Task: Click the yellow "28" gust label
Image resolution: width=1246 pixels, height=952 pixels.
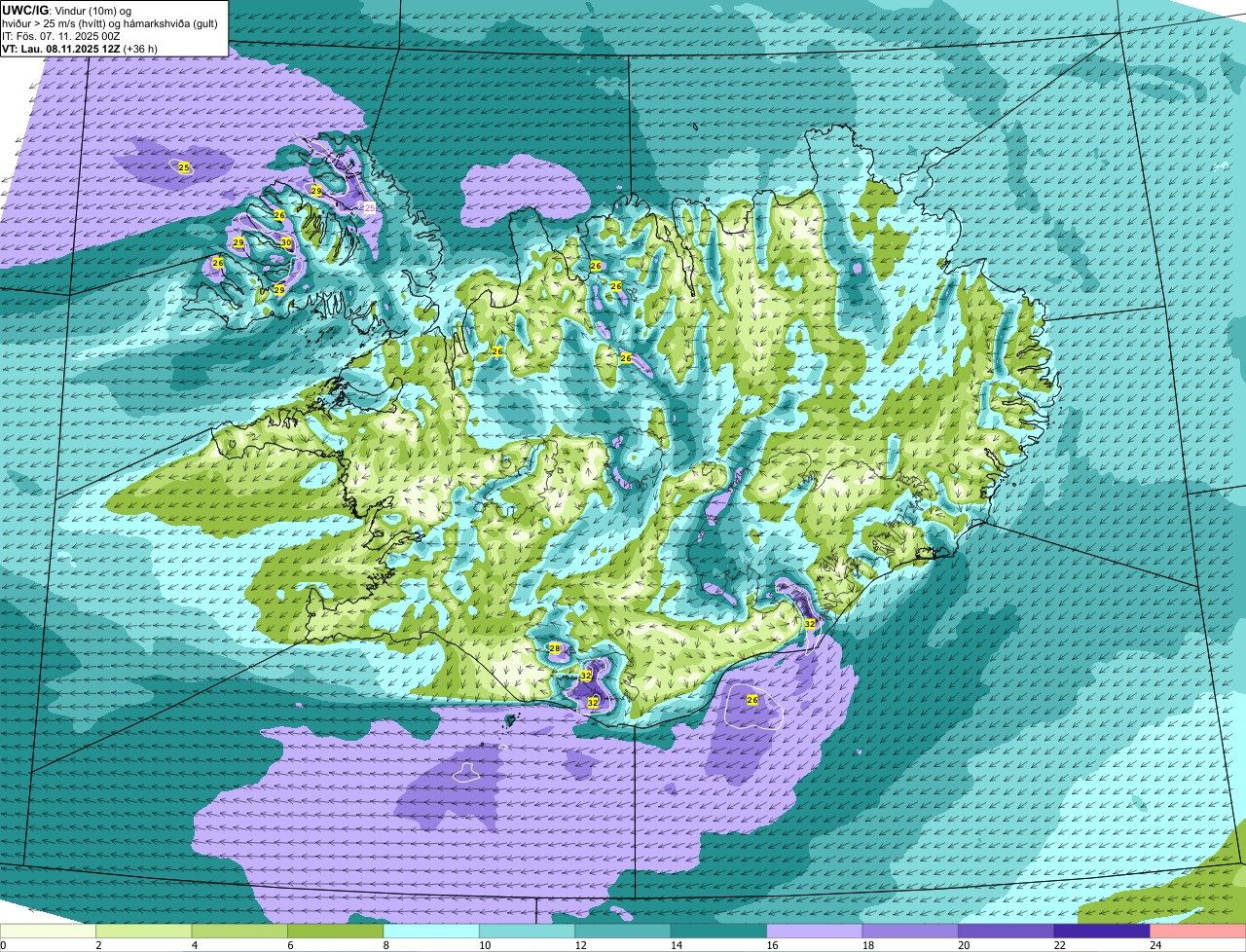Action: (555, 648)
